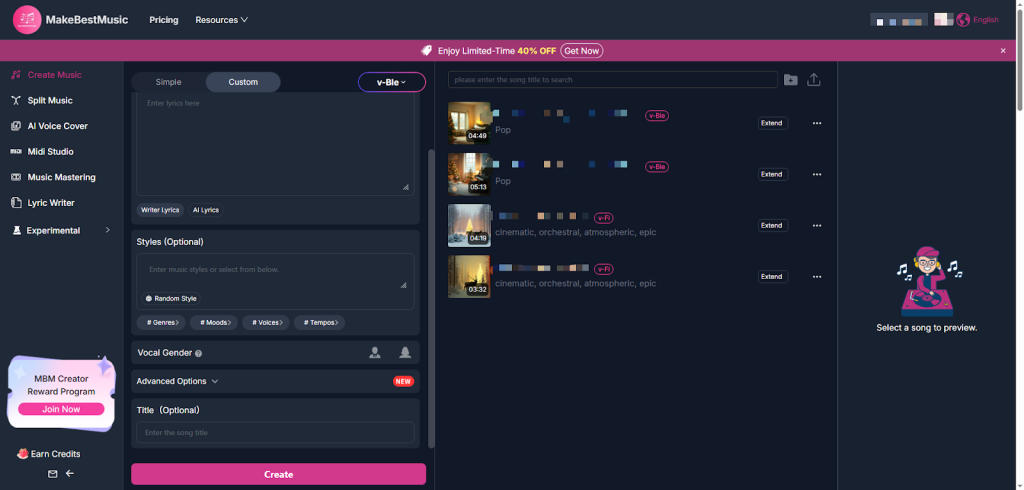Expand the Genres style category
1024x490 pixels.
pyautogui.click(x=162, y=322)
